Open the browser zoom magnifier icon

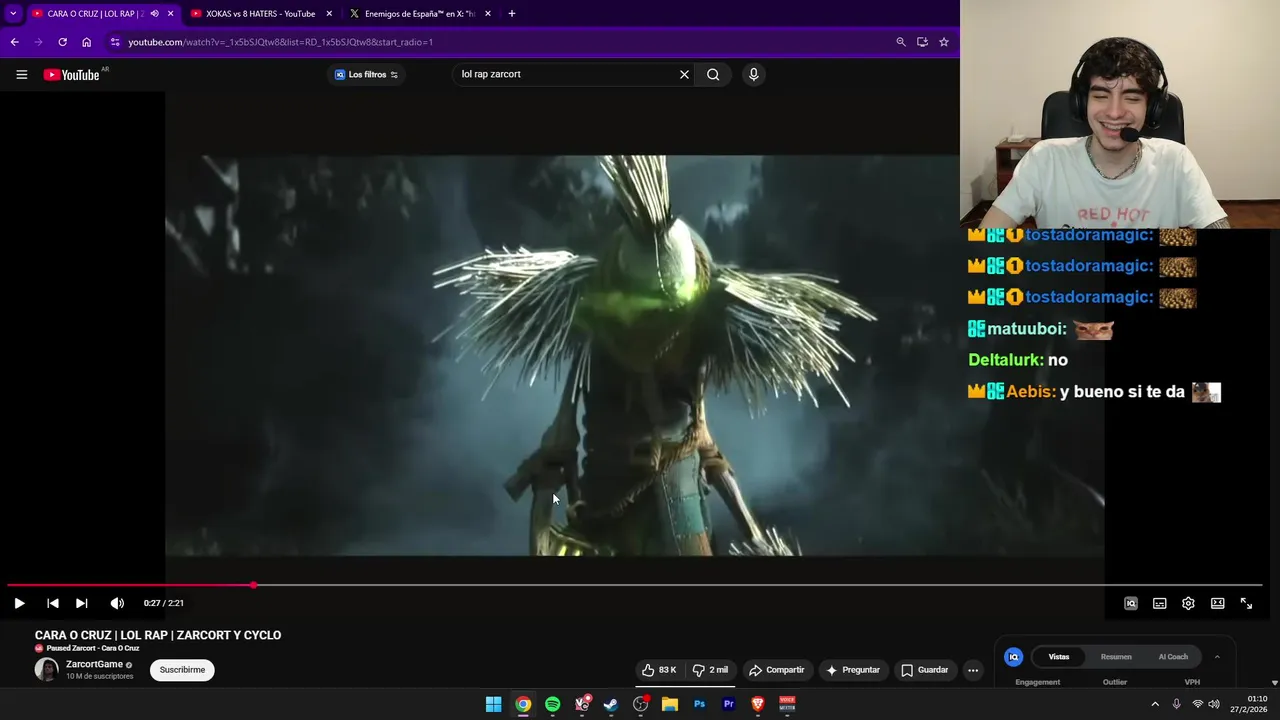click(x=901, y=42)
